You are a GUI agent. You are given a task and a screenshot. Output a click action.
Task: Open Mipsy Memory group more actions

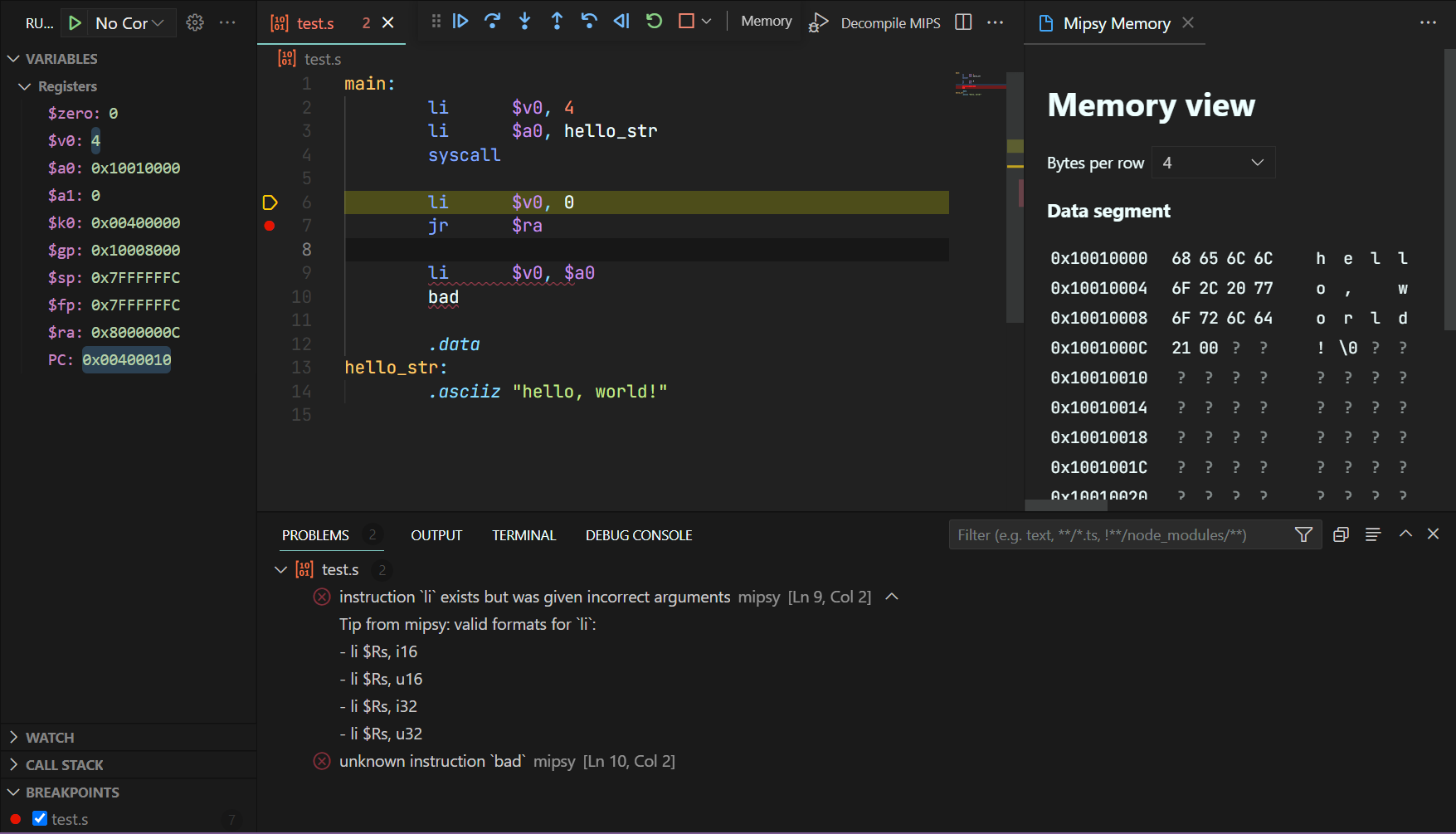point(1428,23)
